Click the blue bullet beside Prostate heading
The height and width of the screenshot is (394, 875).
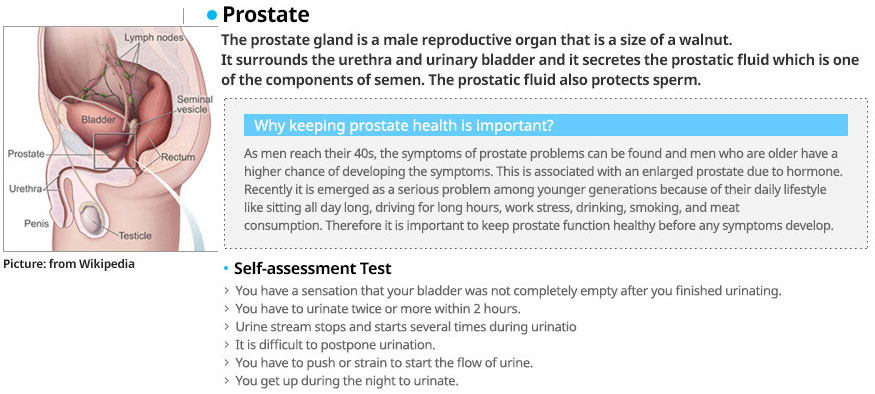211,16
